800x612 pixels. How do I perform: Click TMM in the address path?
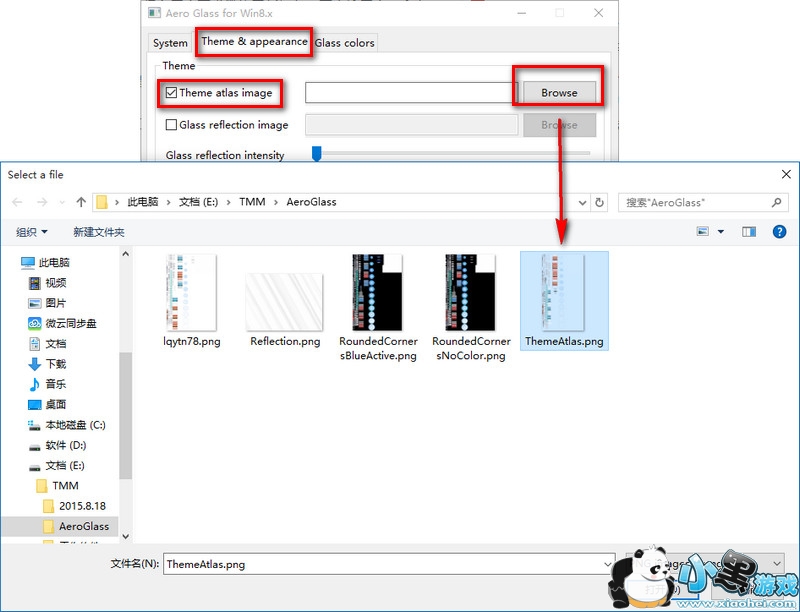tap(252, 202)
